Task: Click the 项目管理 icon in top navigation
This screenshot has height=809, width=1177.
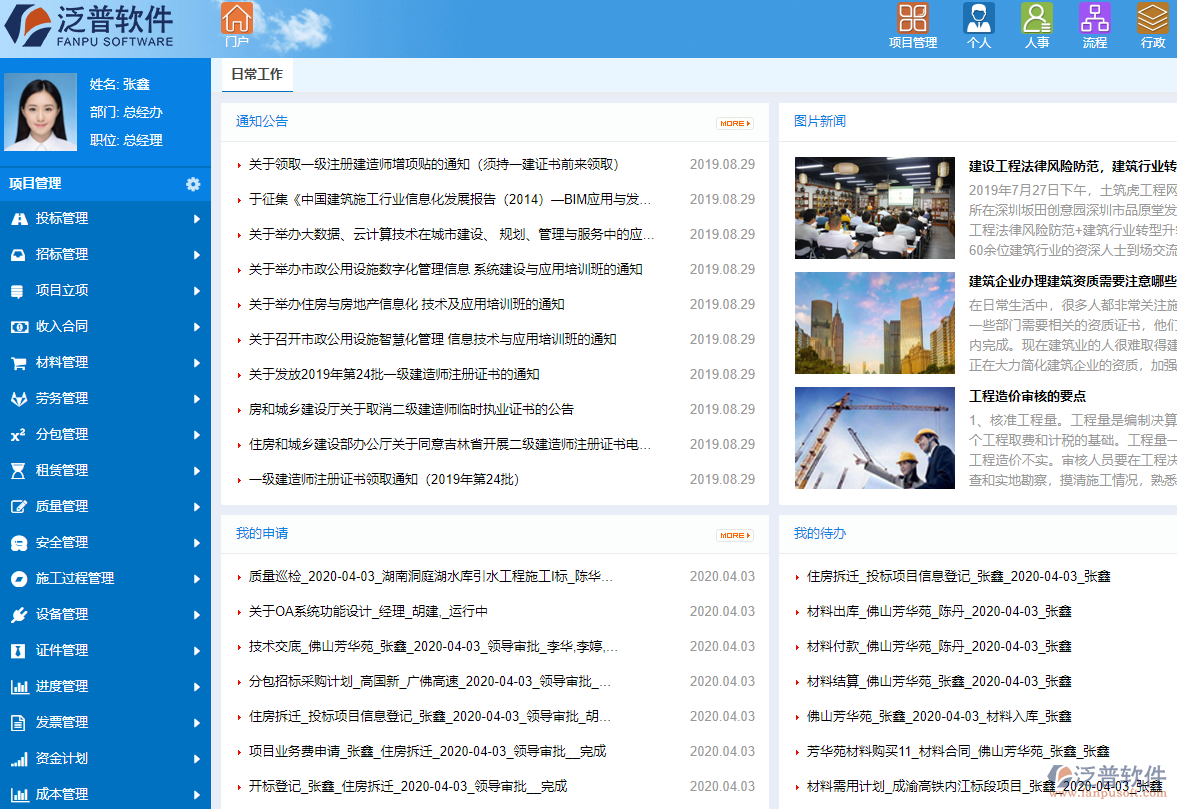Action: [912, 17]
